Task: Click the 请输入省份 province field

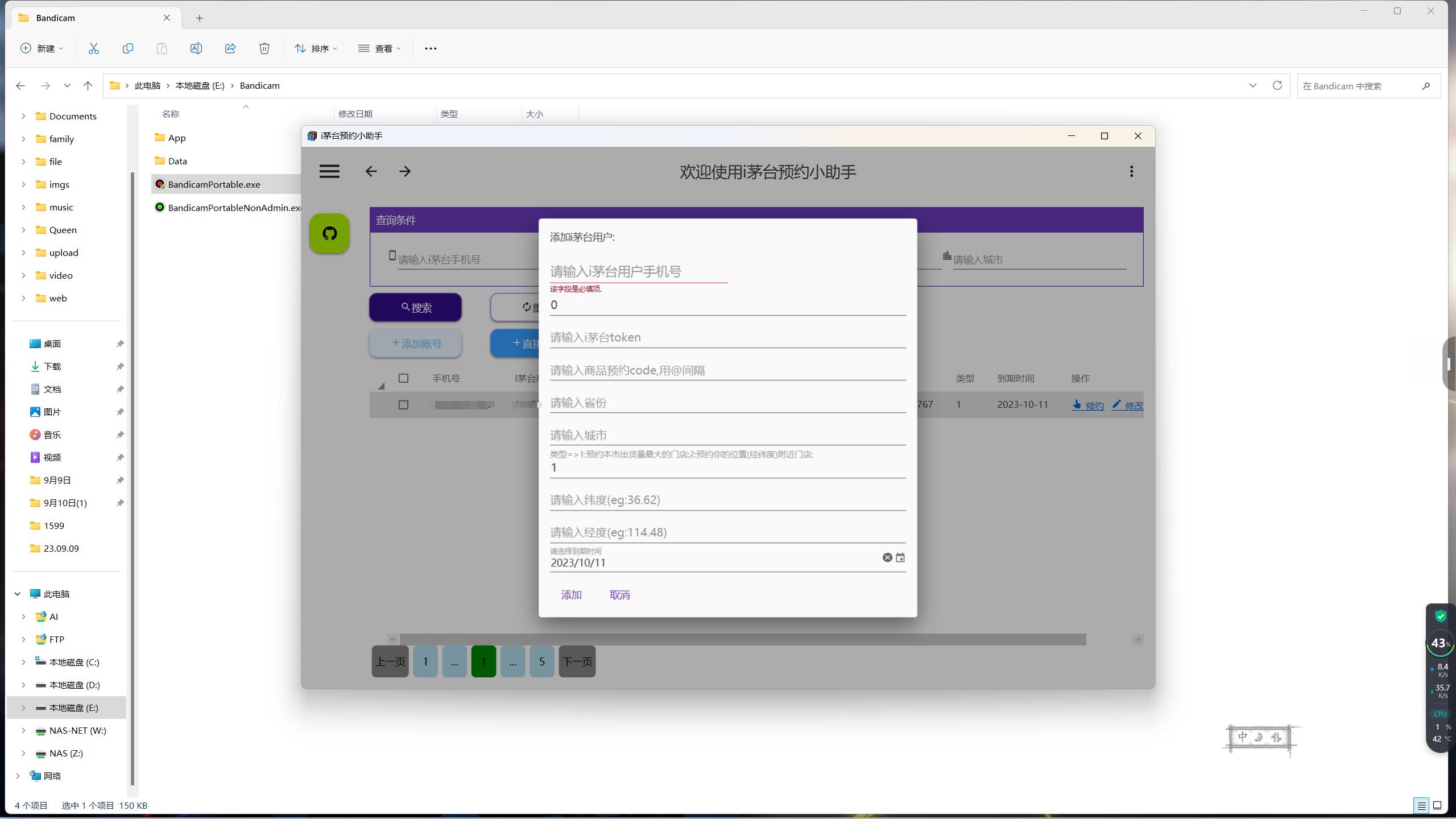Action: pyautogui.click(x=727, y=403)
